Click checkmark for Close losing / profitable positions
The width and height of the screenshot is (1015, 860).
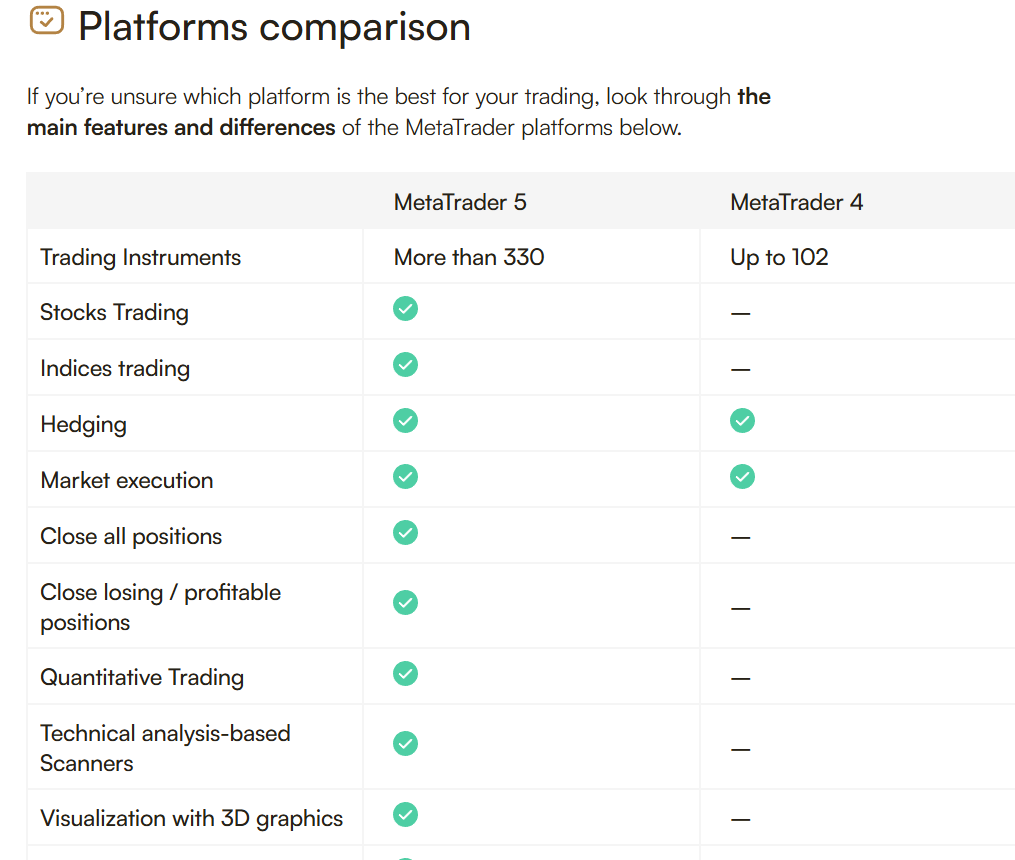coord(405,602)
